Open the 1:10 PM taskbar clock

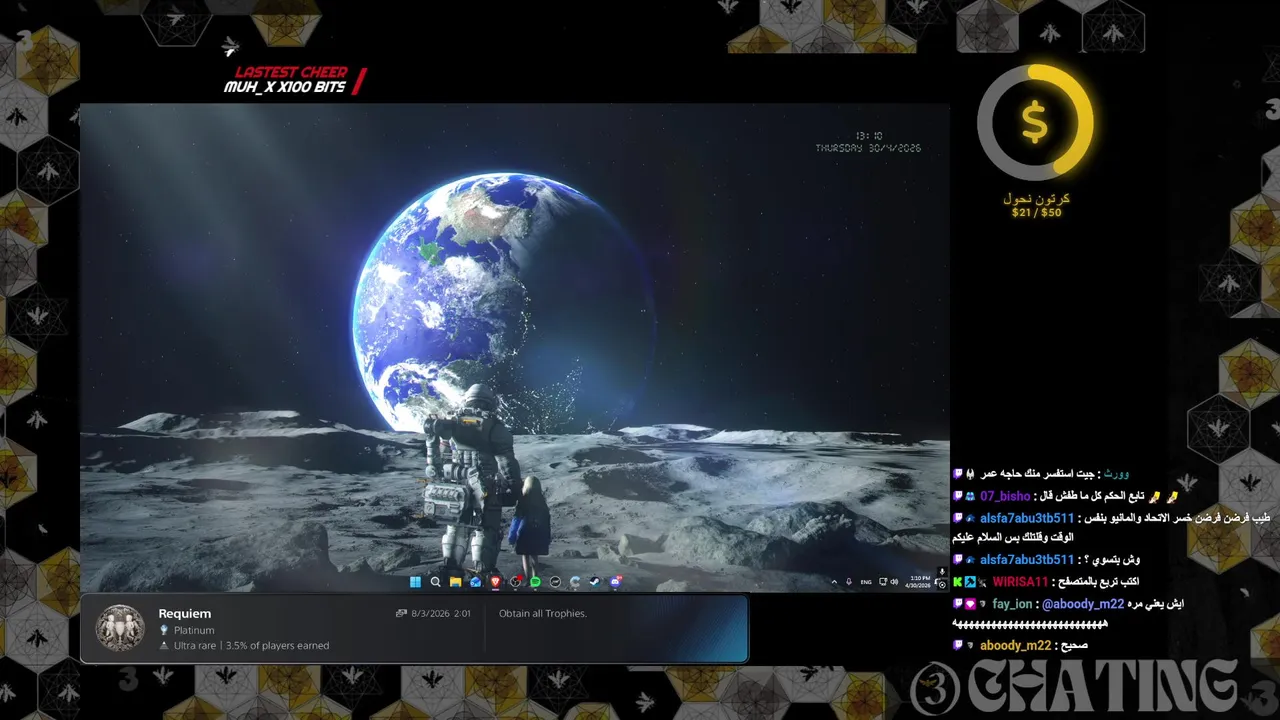tap(918, 582)
